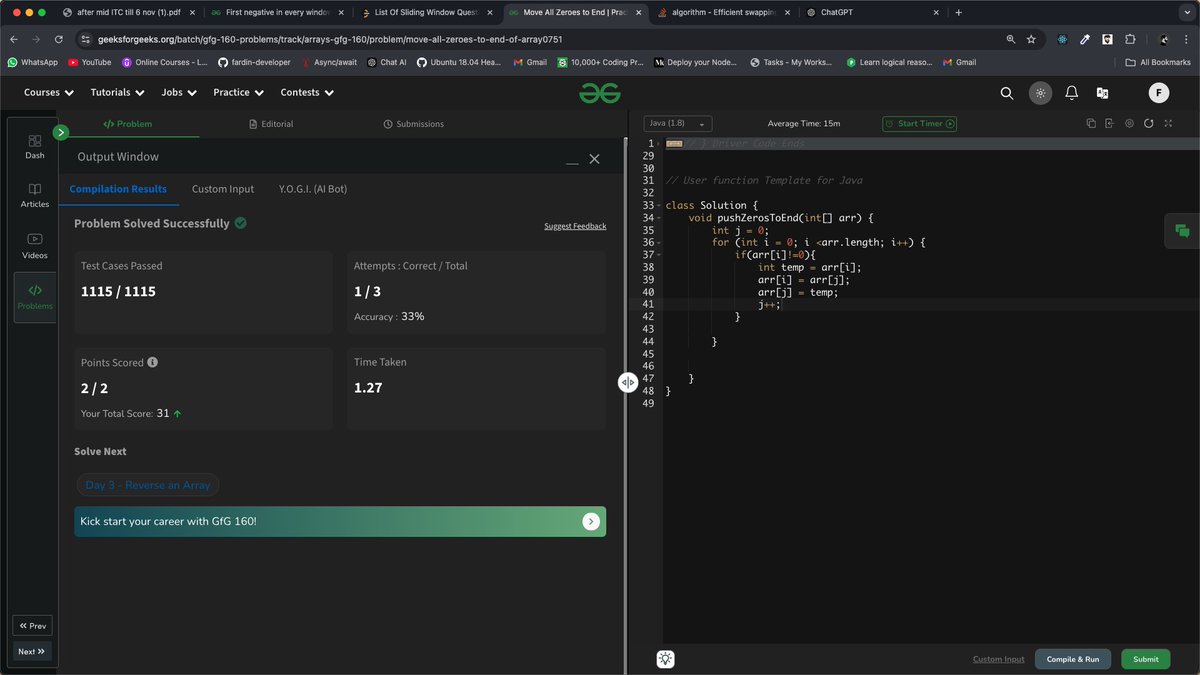This screenshot has width=1200, height=675.
Task: Select the Custom Input tab
Action: point(223,189)
